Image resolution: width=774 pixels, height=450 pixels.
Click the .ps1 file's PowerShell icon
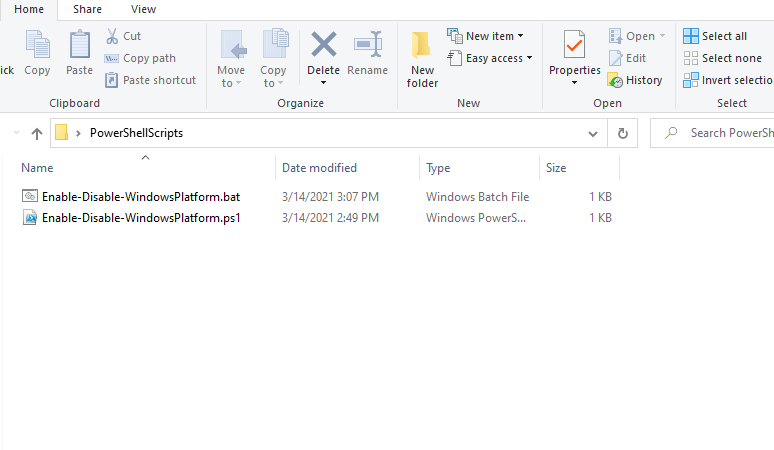click(x=30, y=218)
